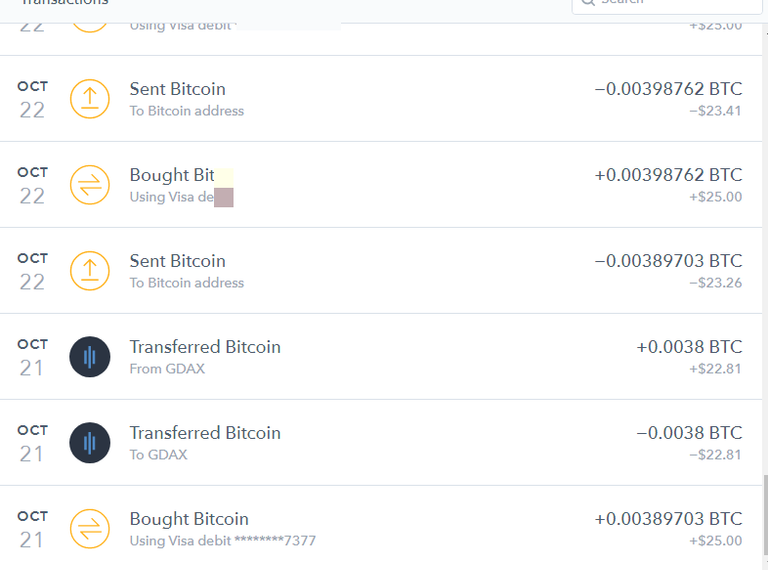
Task: Click the send icon for -0.00398762 BTC transaction
Action: [x=90, y=99]
